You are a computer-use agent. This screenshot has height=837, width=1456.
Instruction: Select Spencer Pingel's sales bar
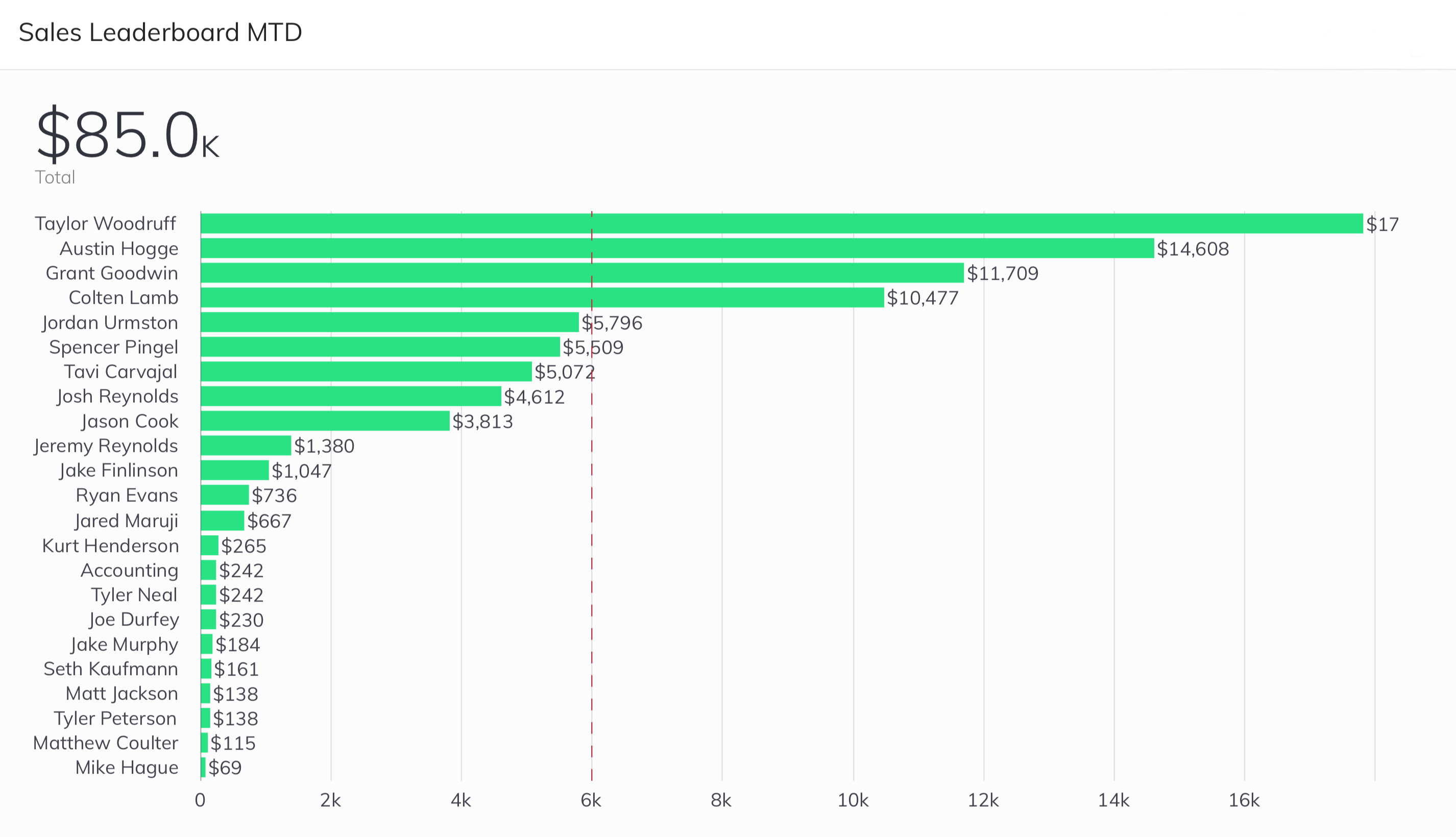click(380, 347)
